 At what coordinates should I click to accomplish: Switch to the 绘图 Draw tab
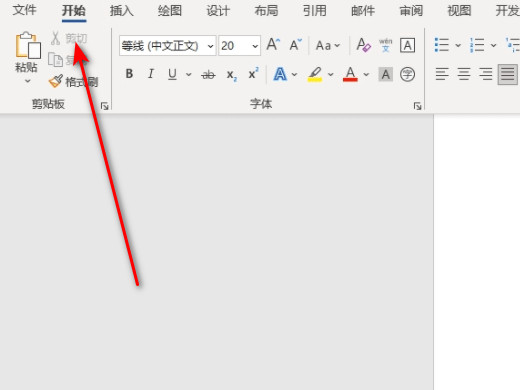tap(170, 11)
